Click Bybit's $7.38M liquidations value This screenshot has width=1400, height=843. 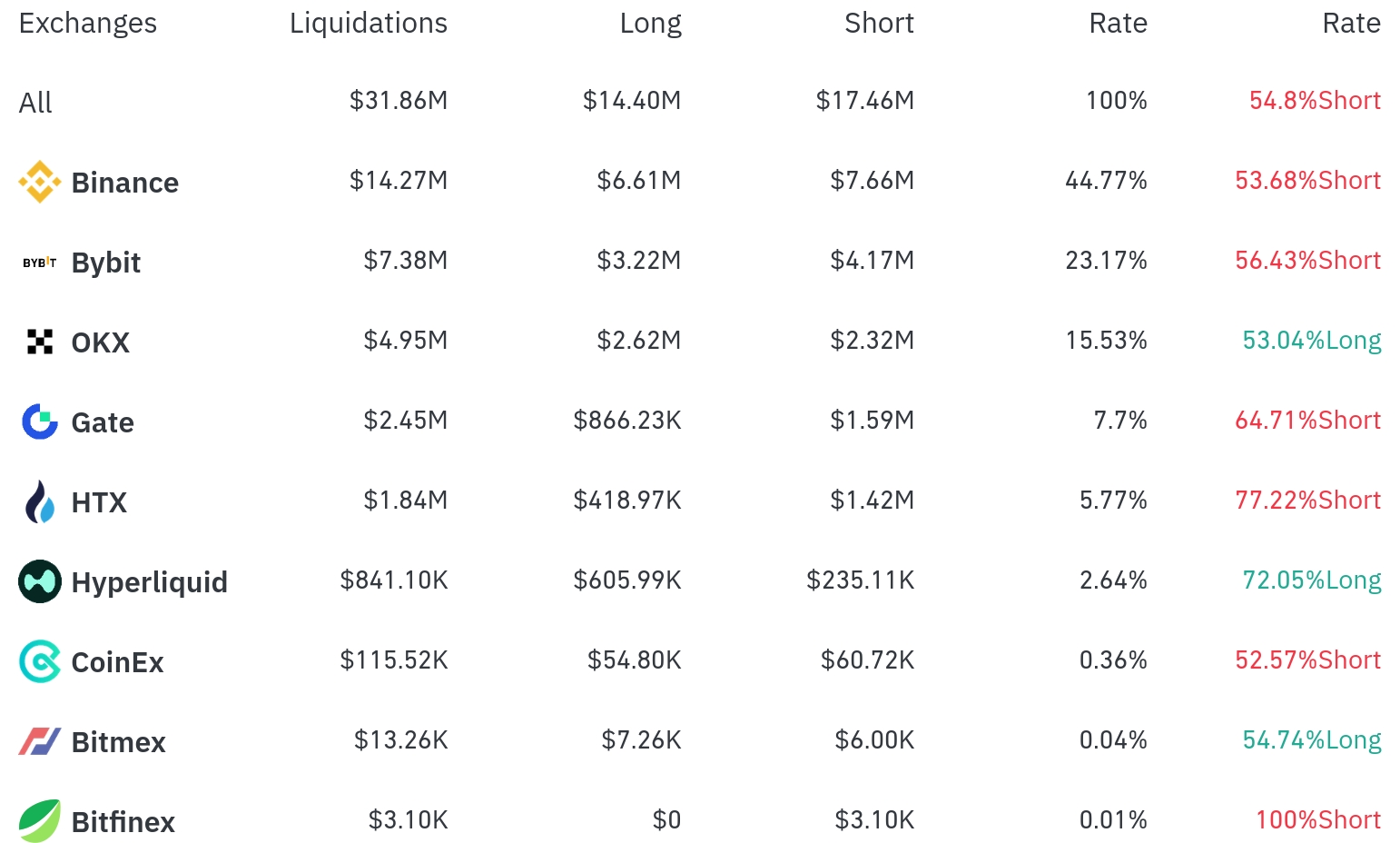point(406,261)
